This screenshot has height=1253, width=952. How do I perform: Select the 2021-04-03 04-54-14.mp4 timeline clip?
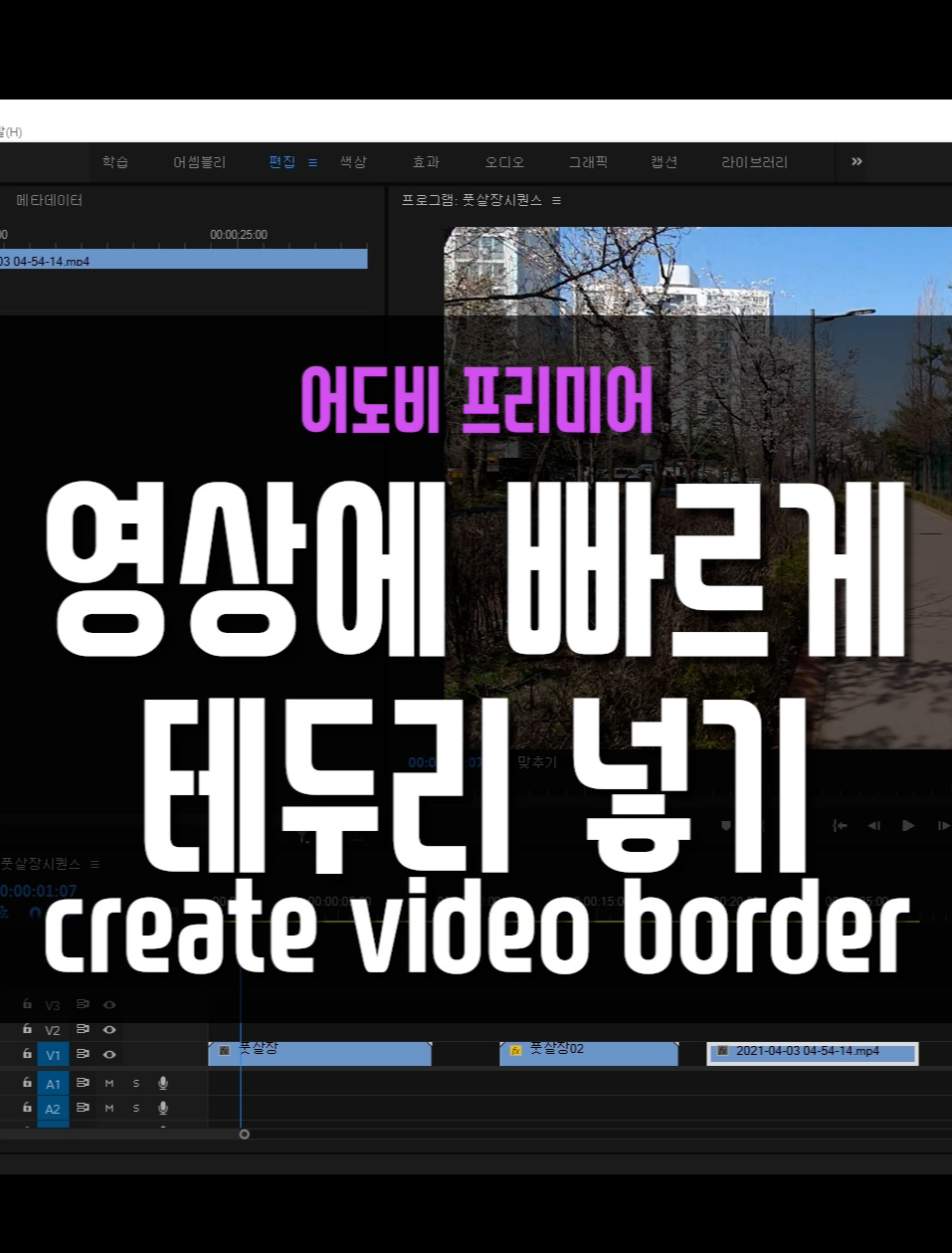[x=813, y=1053]
